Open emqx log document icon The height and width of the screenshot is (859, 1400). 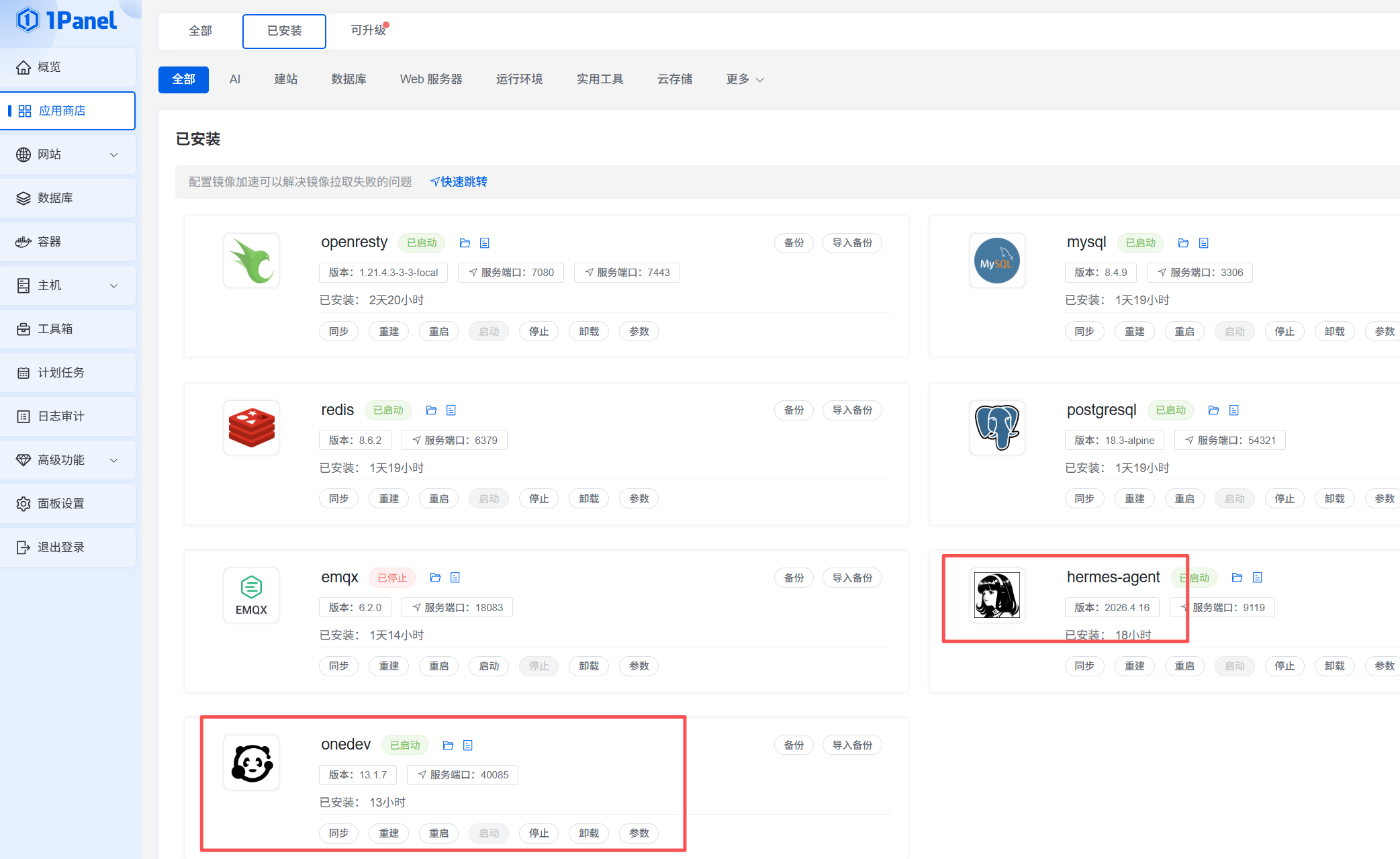point(455,578)
